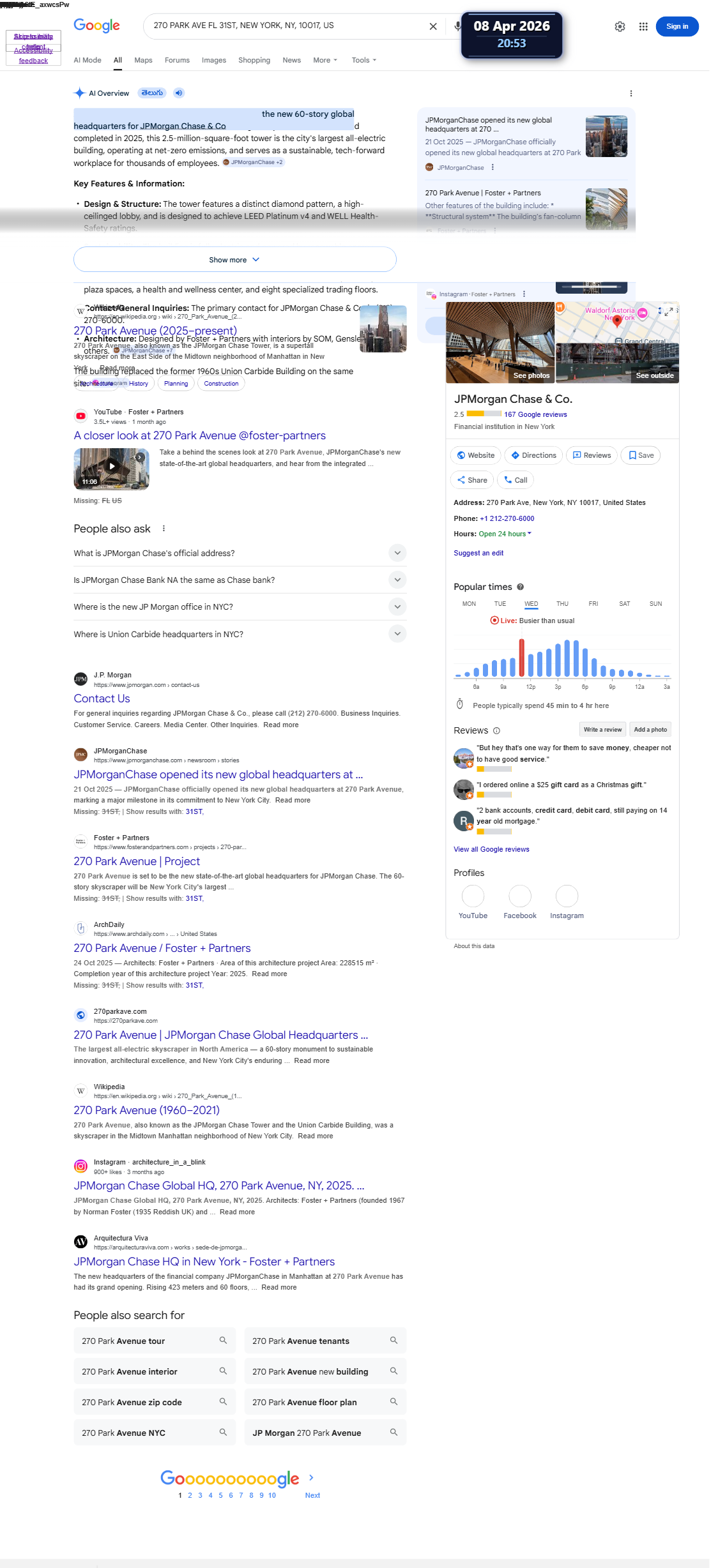Open options for the JPMorganChase source card
Image resolution: width=718 pixels, height=1568 pixels.
[x=493, y=168]
